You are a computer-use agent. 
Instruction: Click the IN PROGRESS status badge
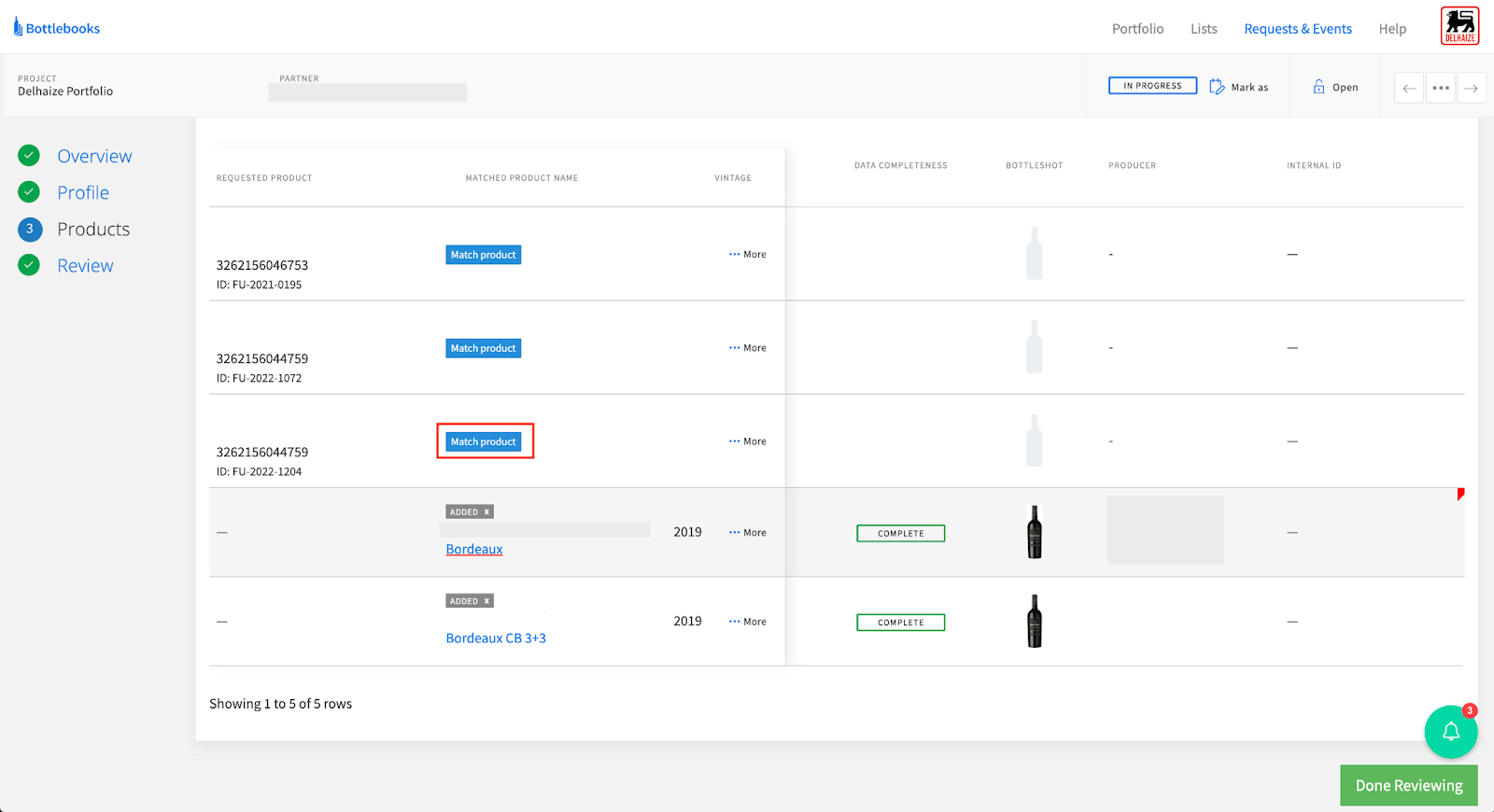click(1152, 85)
